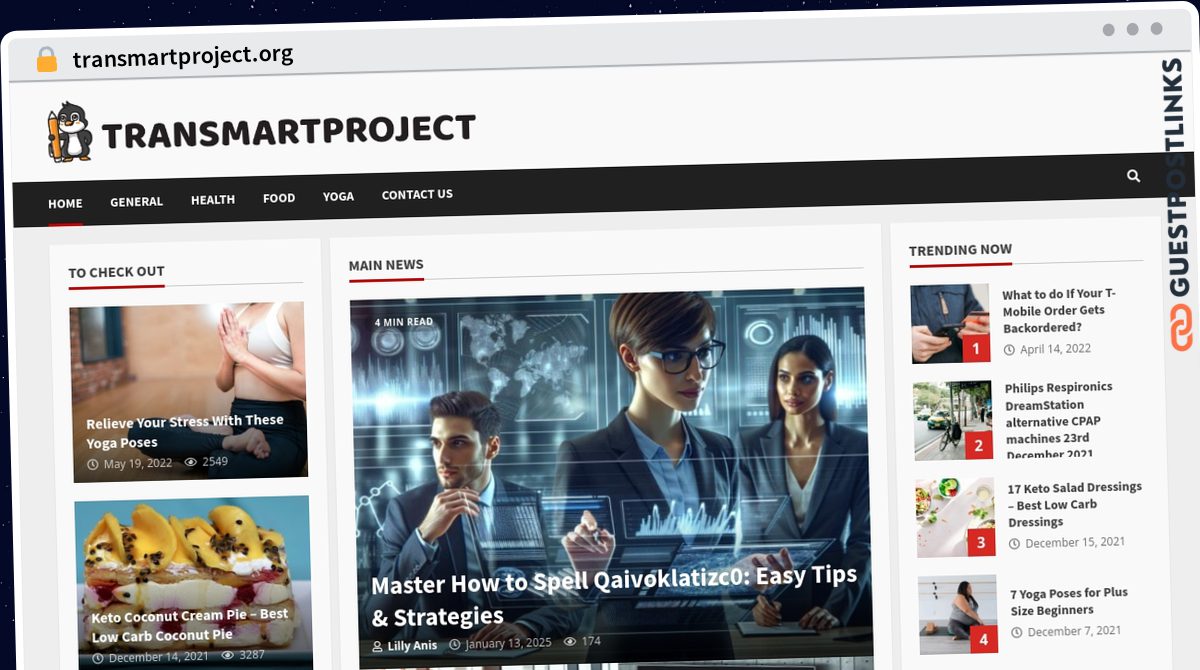This screenshot has width=1200, height=670.
Task: Go to the Food category
Action: (279, 198)
